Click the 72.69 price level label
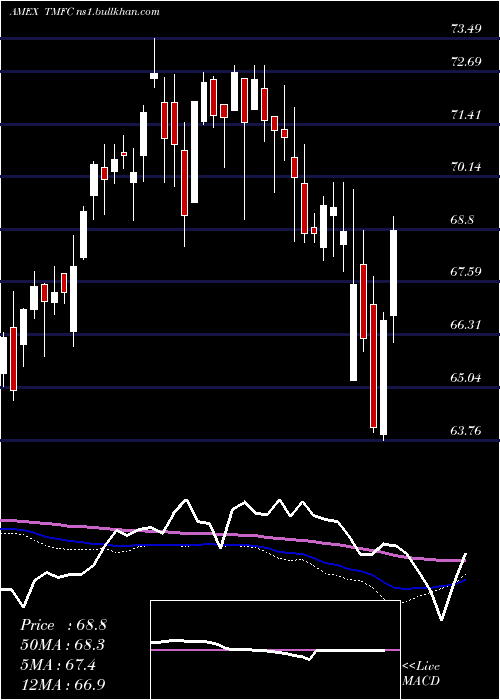Viewport: 500px width, 700px height. pos(466,62)
